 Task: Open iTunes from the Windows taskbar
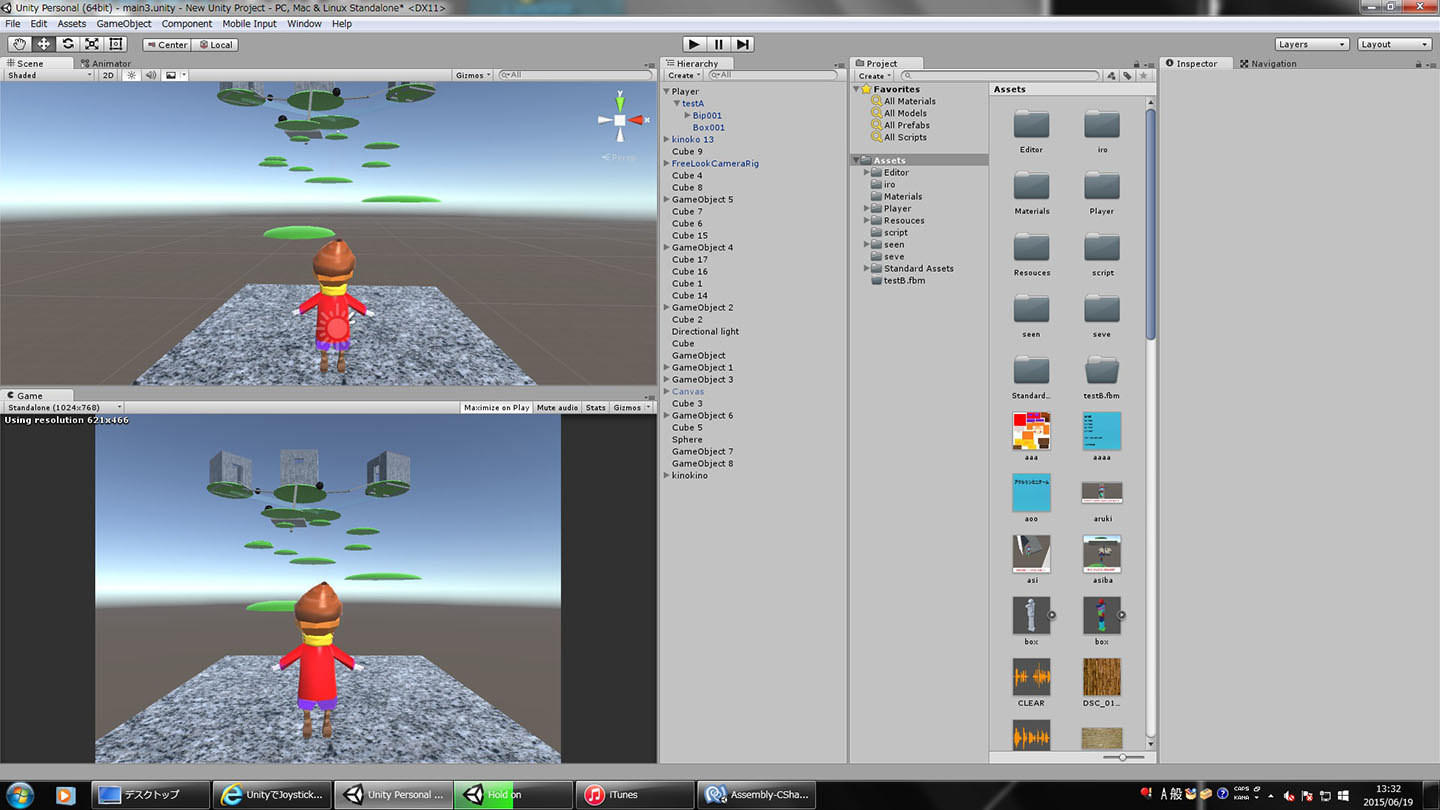[x=634, y=795]
